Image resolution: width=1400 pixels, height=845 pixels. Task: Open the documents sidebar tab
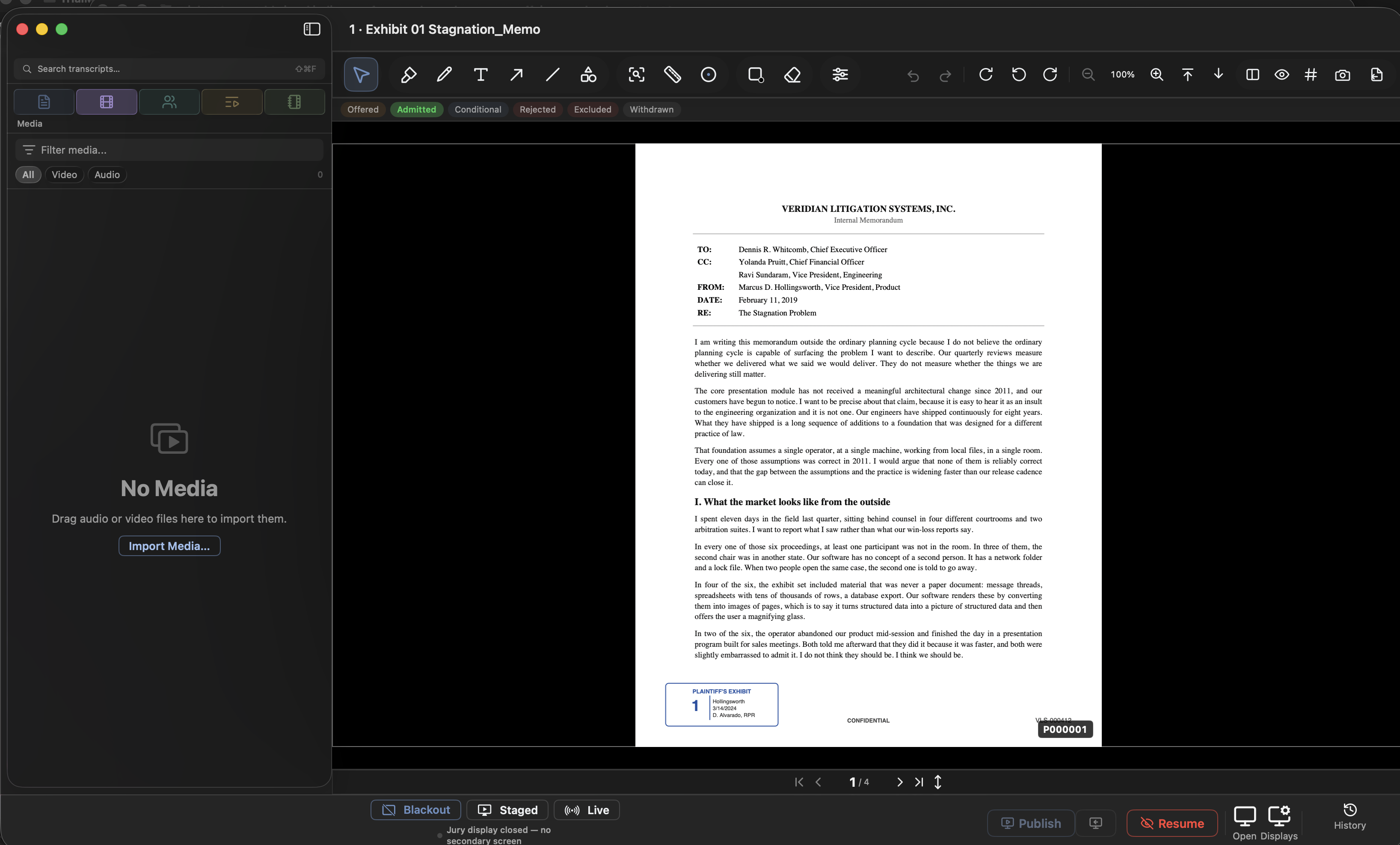point(44,102)
